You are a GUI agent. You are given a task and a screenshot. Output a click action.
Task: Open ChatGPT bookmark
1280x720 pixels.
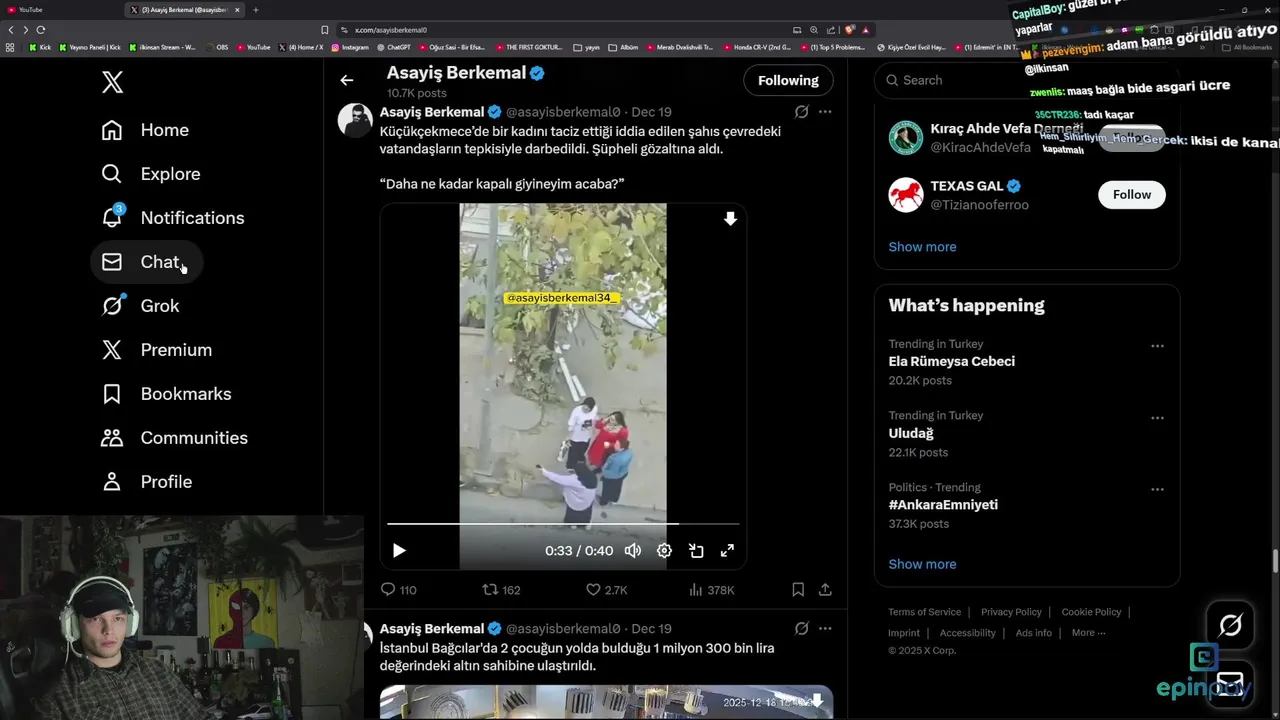click(x=394, y=47)
